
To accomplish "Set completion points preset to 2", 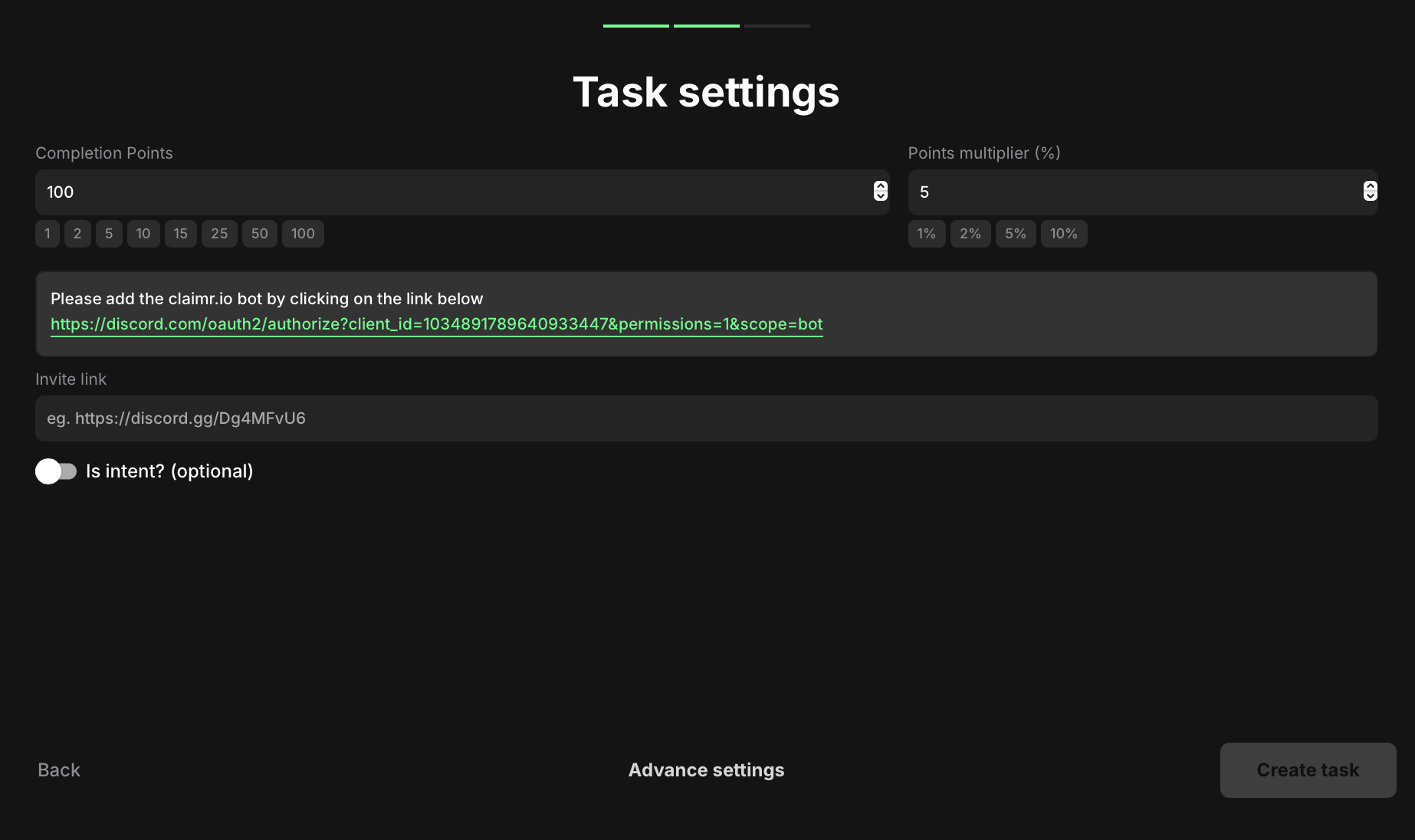I will (x=77, y=234).
